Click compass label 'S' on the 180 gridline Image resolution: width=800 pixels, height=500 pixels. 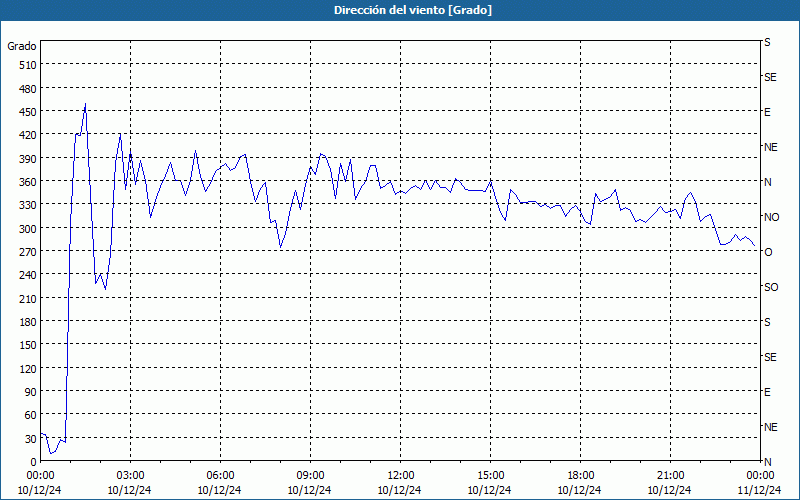767,322
